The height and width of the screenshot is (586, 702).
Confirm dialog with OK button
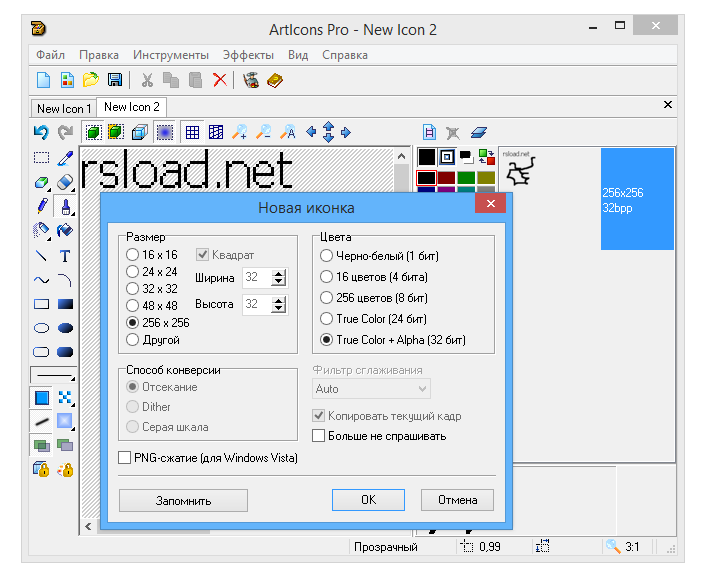368,500
